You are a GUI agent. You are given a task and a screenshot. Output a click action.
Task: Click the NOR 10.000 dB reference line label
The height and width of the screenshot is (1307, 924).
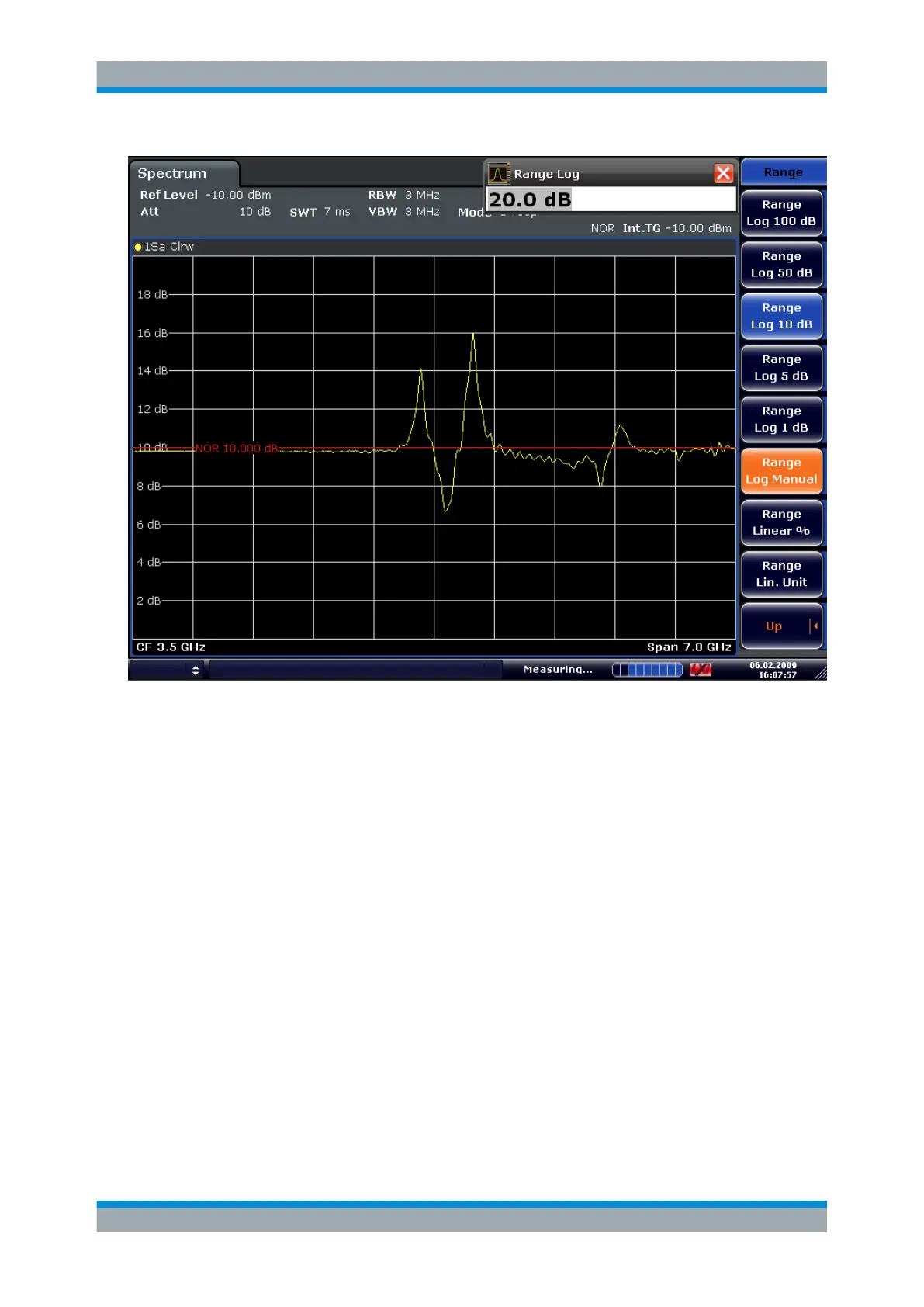tap(236, 449)
